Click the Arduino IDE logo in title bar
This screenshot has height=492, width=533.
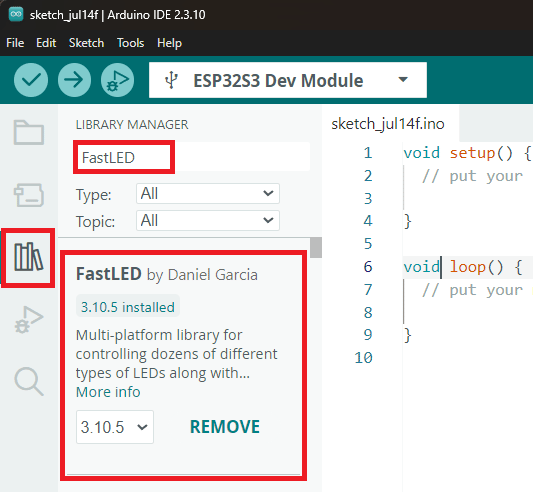pos(16,14)
